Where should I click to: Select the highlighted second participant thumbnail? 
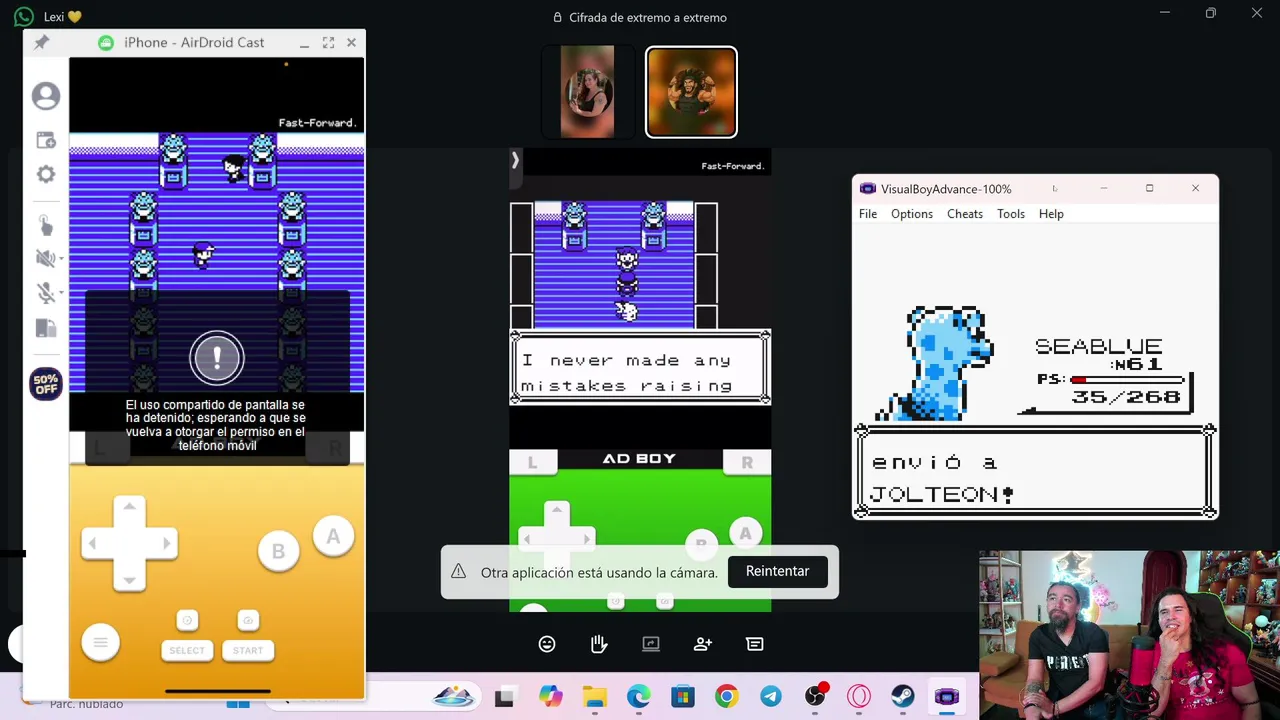tap(691, 92)
